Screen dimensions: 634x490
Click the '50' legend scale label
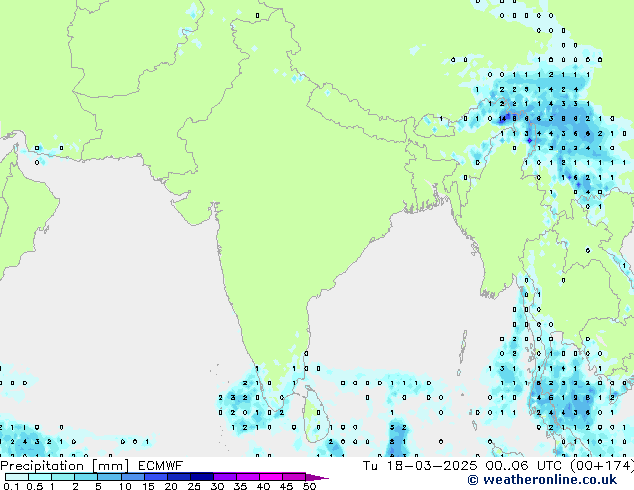tap(309, 486)
